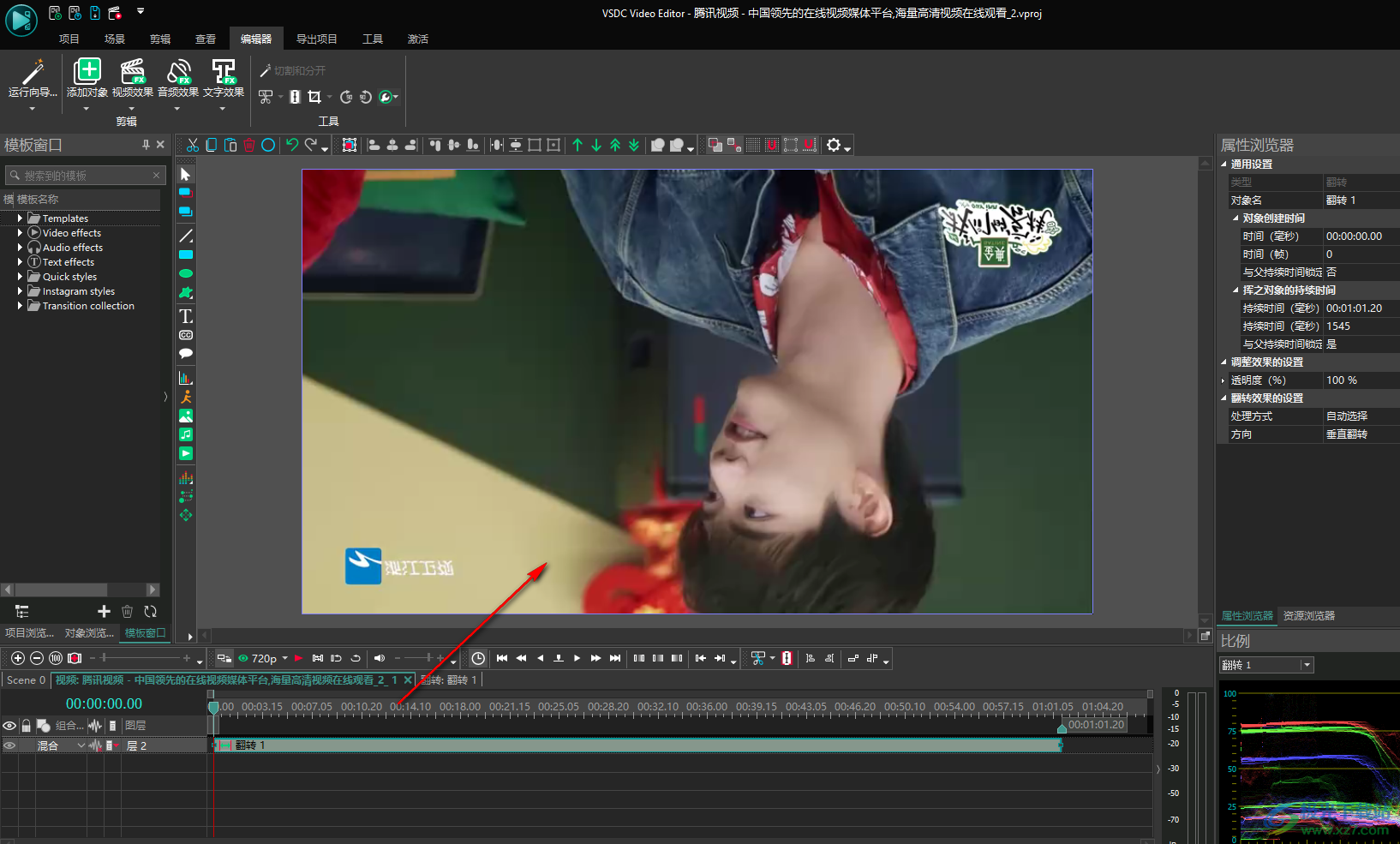Image resolution: width=1400 pixels, height=844 pixels.
Task: Toggle the audio speaker in preview toolbar
Action: pyautogui.click(x=380, y=658)
